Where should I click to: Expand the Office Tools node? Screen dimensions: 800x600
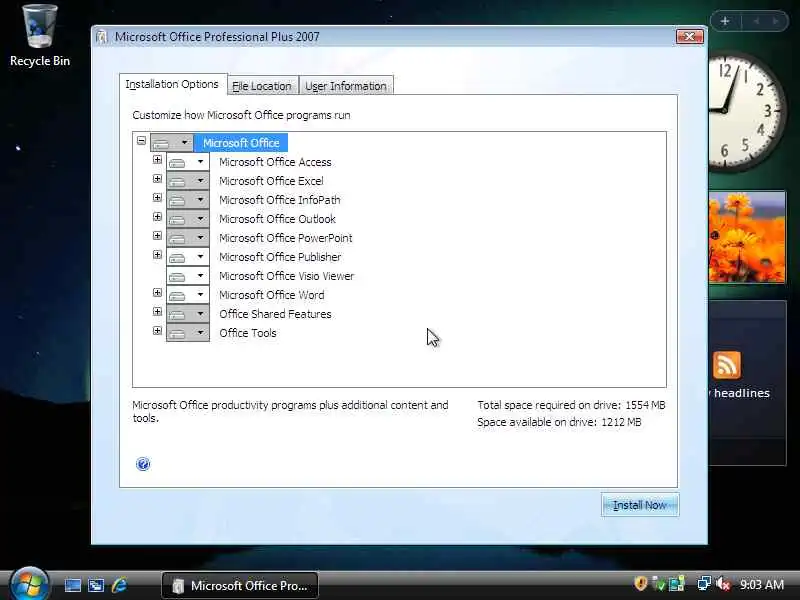[157, 331]
